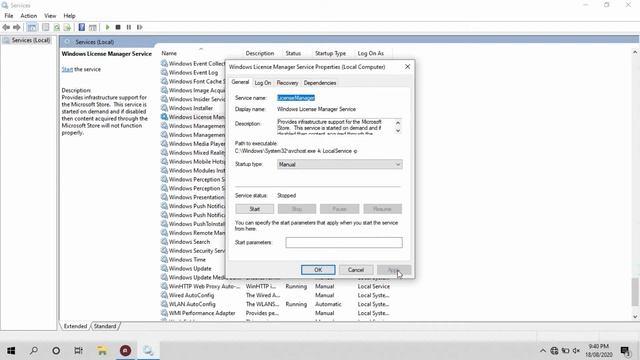The width and height of the screenshot is (640, 360).
Task: Select the Windows Event Log row
Action: coord(192,73)
